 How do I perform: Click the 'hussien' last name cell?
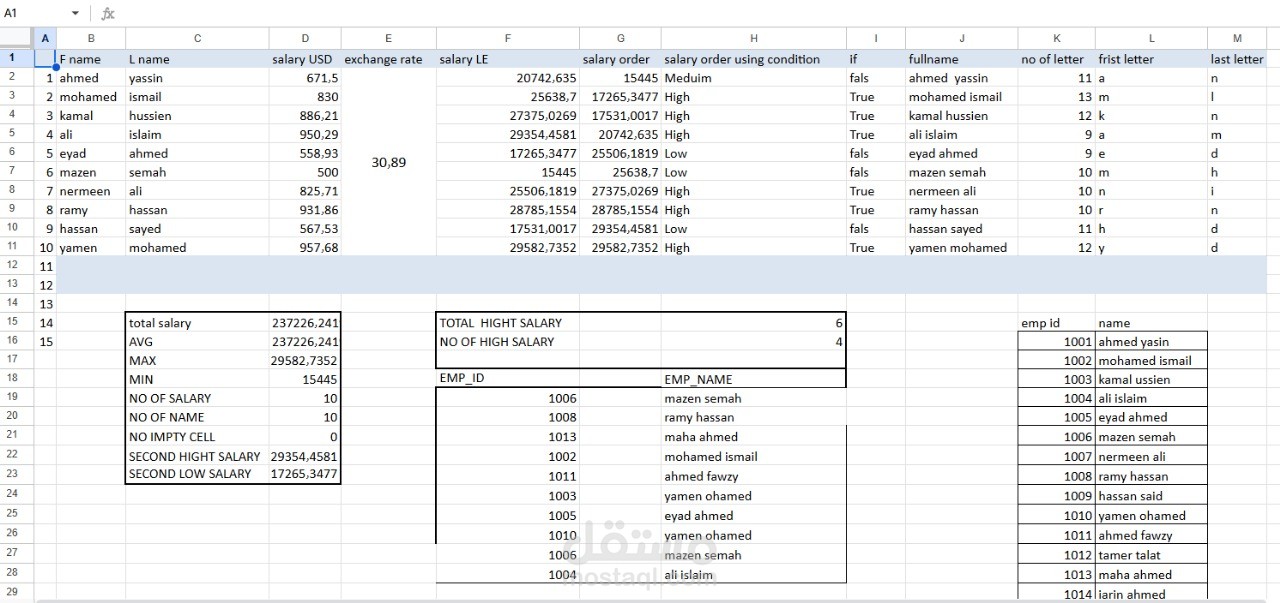pyautogui.click(x=197, y=115)
